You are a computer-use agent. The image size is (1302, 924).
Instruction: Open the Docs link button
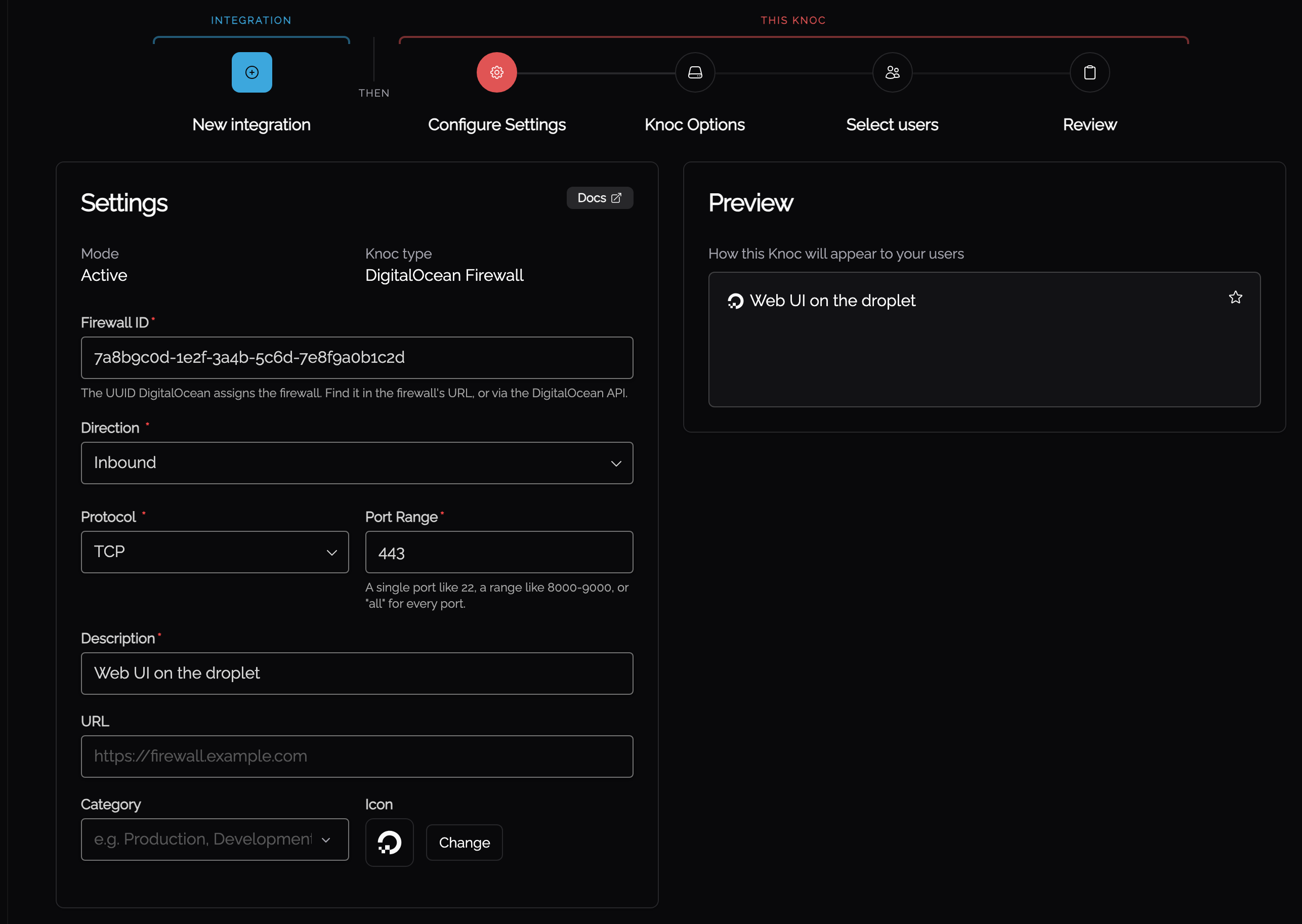[600, 198]
